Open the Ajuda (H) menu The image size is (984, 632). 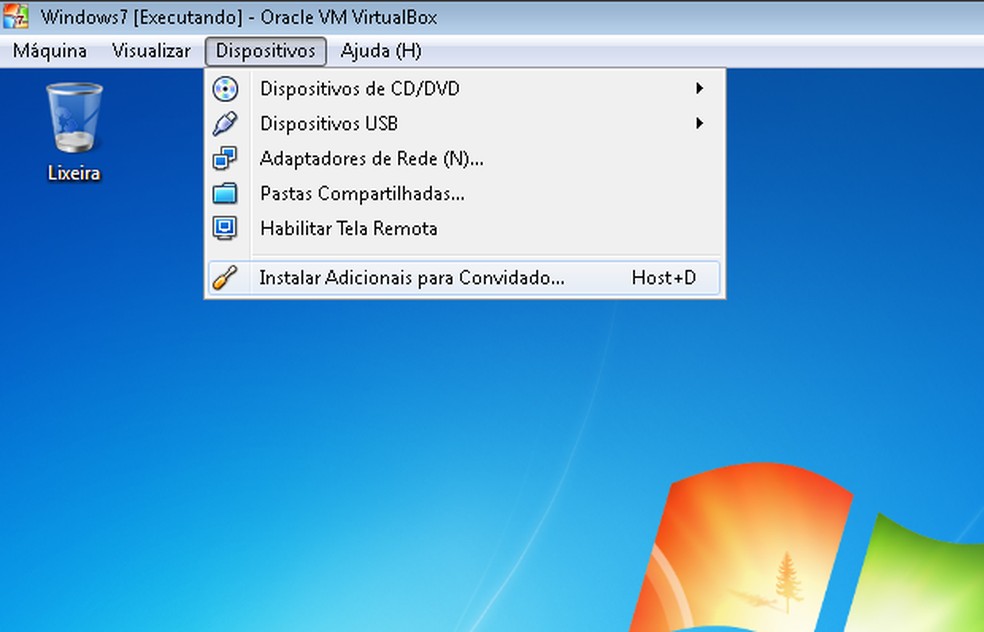click(x=381, y=51)
